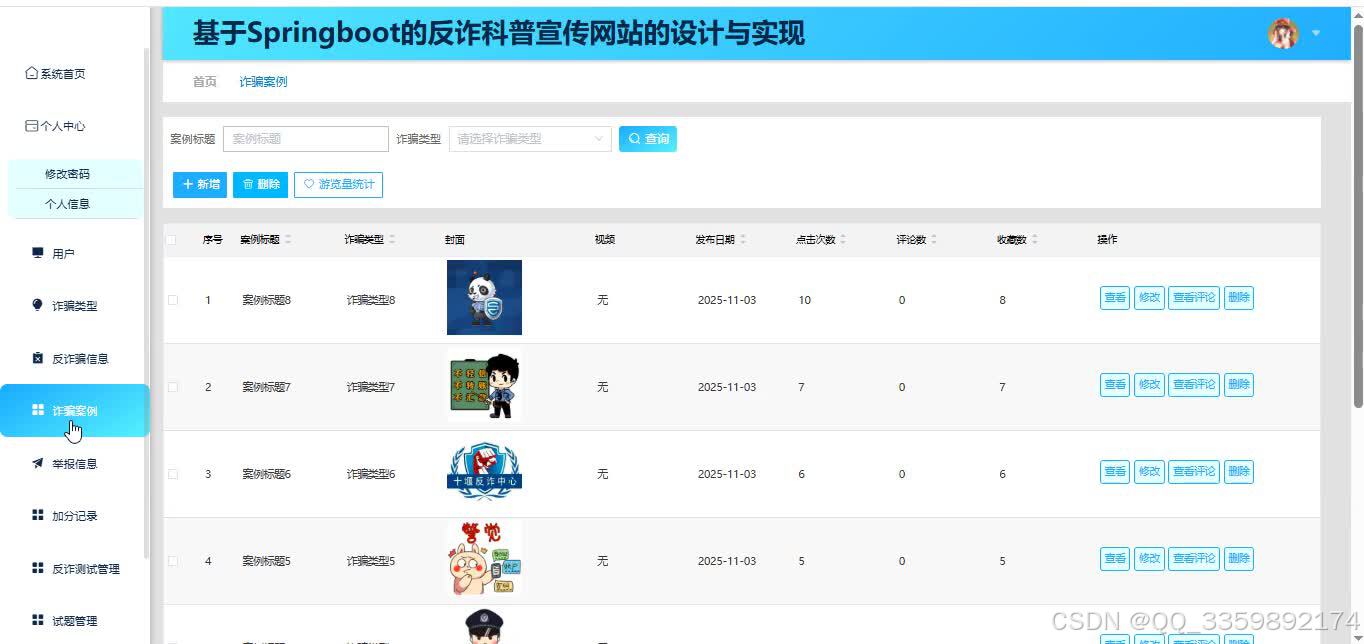Click the 查询 search button

click(648, 139)
